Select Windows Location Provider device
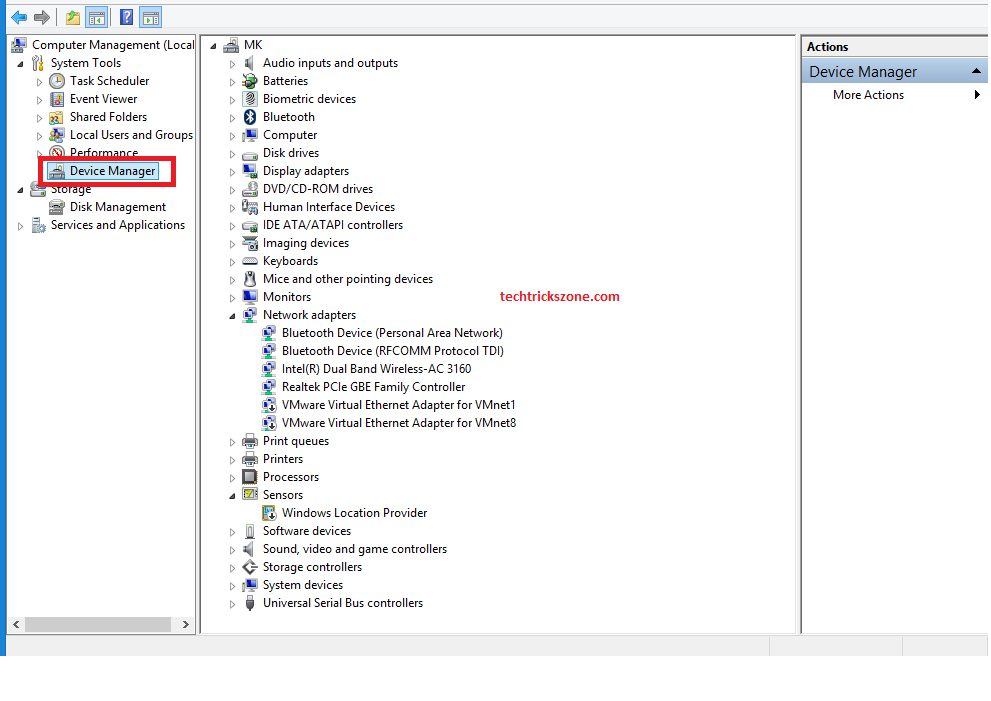This screenshot has width=991, height=701. click(x=354, y=513)
